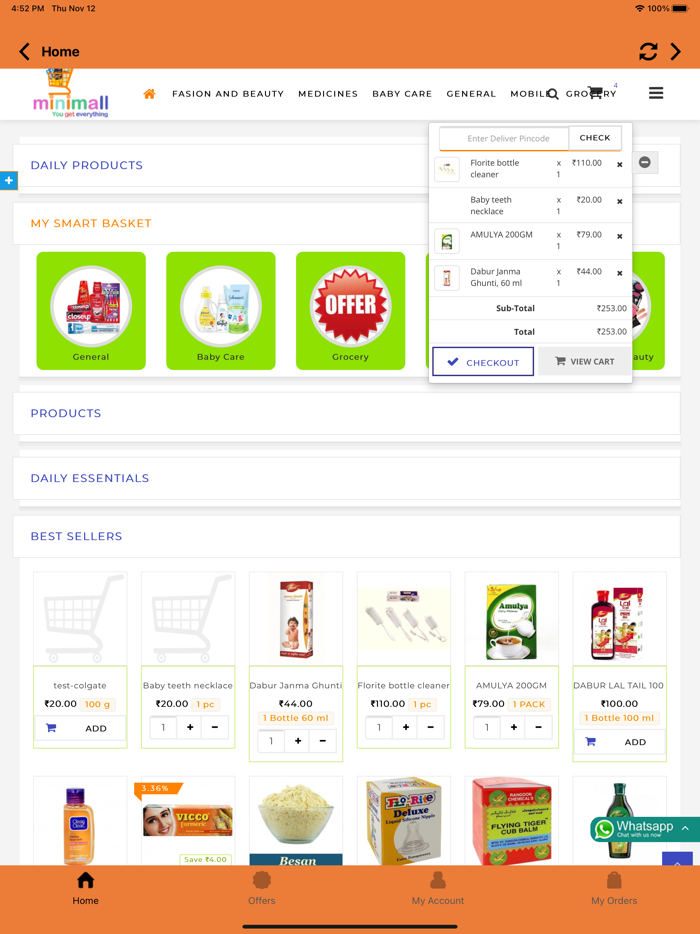Tap the orange home icon in navbar
Viewport: 700px width, 934px height.
(x=150, y=94)
